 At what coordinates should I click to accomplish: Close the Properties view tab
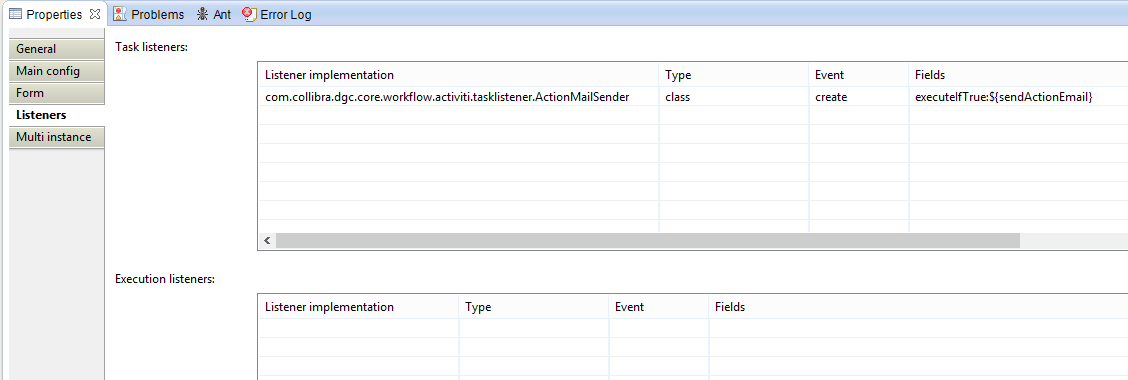click(95, 14)
